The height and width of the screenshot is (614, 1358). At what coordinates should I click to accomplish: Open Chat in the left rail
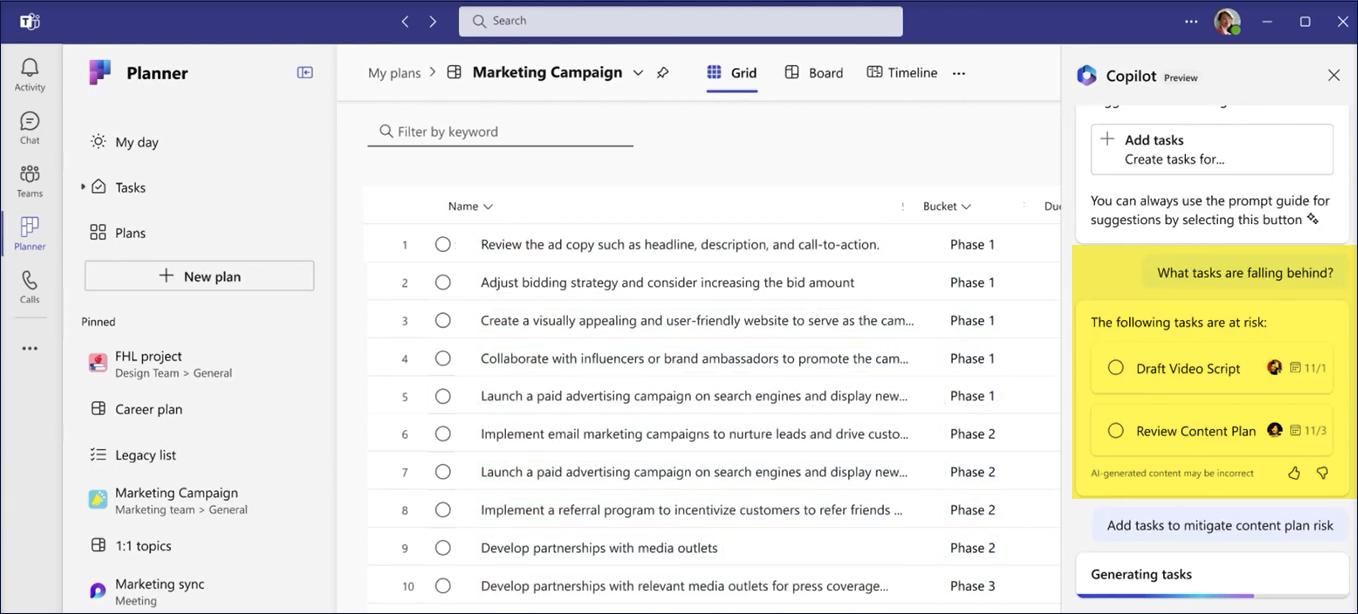pyautogui.click(x=30, y=128)
